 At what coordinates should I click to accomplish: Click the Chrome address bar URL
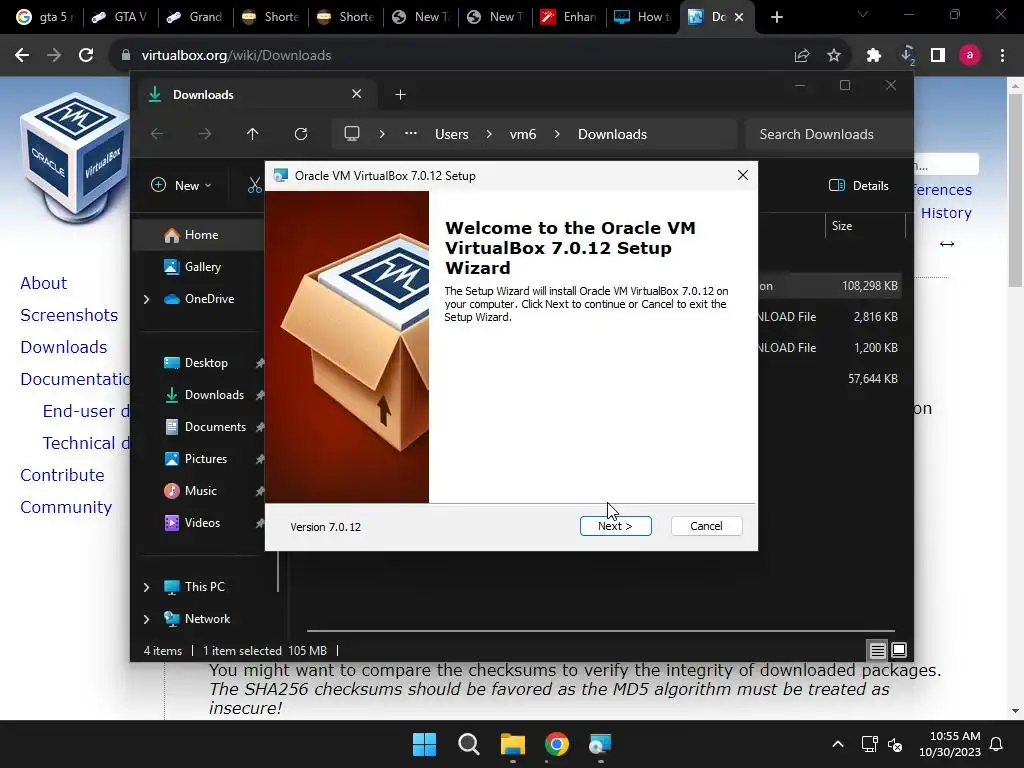pyautogui.click(x=236, y=56)
